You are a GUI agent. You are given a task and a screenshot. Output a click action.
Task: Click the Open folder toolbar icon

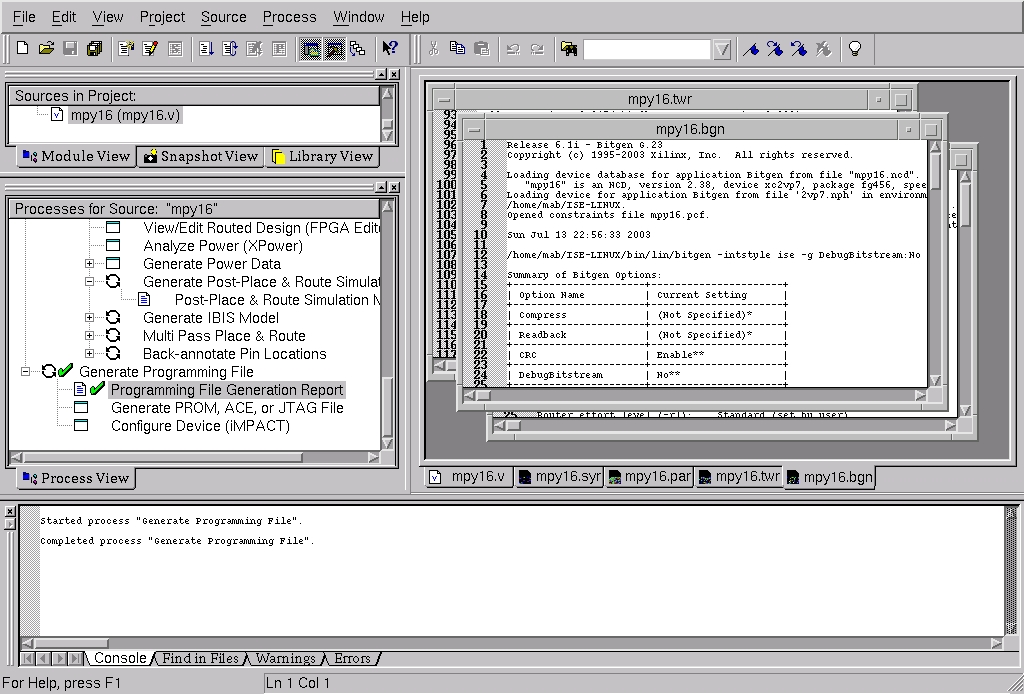[x=46, y=48]
